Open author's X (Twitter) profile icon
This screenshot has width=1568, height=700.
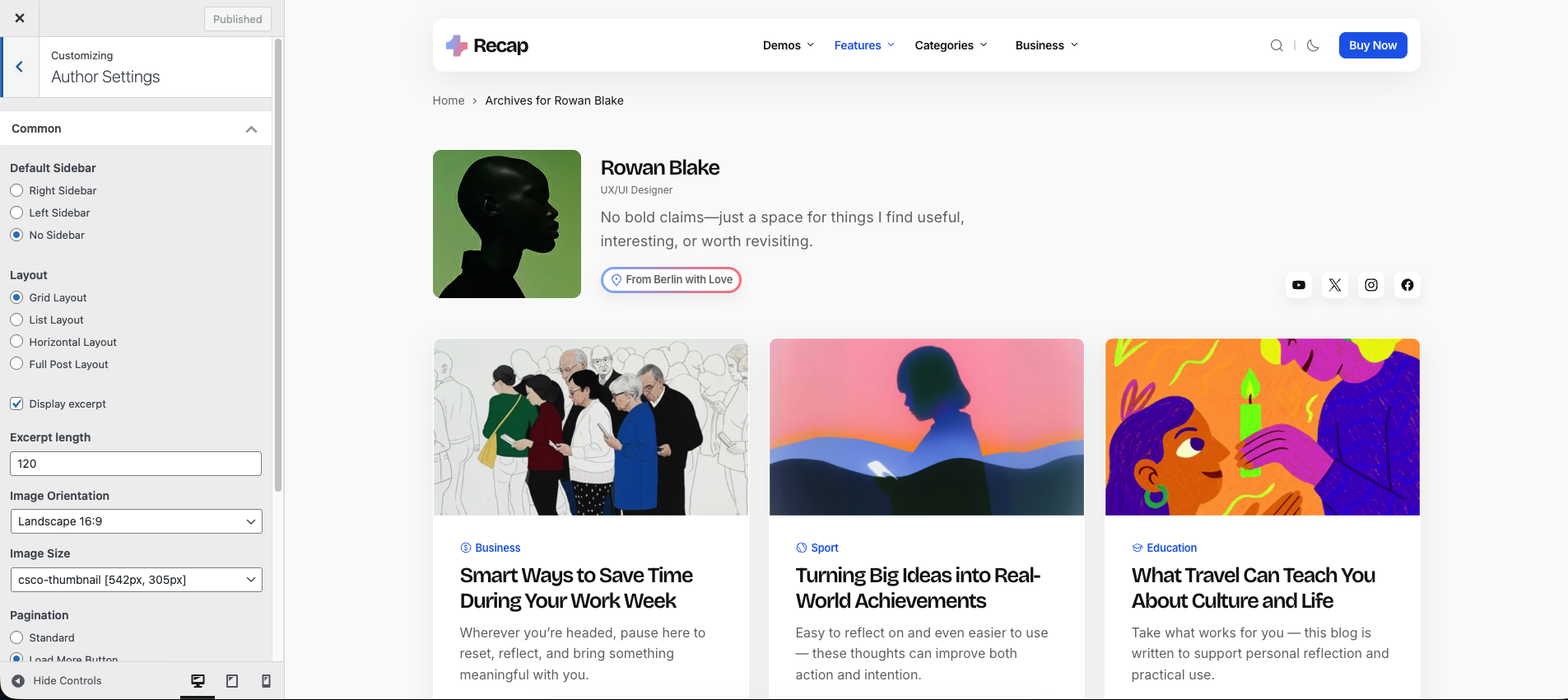(x=1335, y=285)
